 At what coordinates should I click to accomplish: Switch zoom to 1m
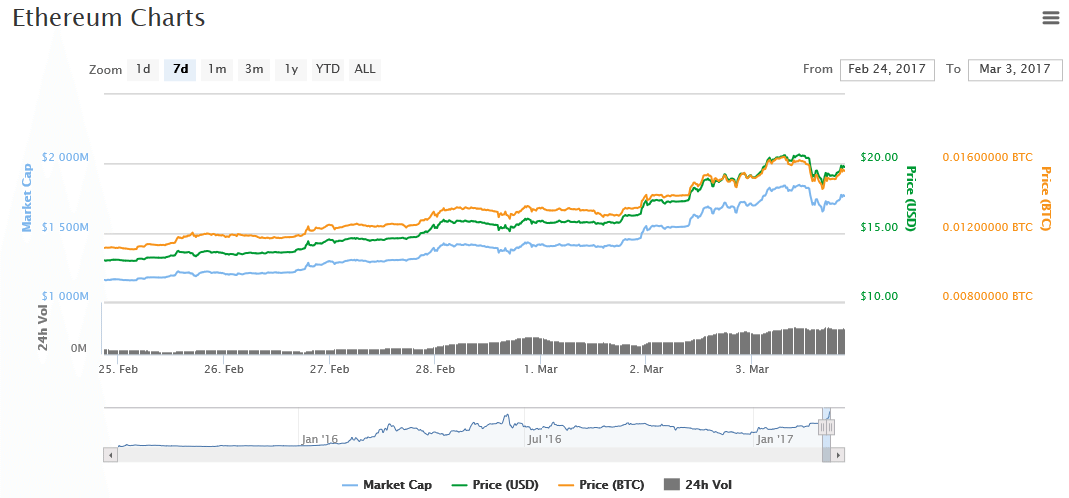point(217,69)
